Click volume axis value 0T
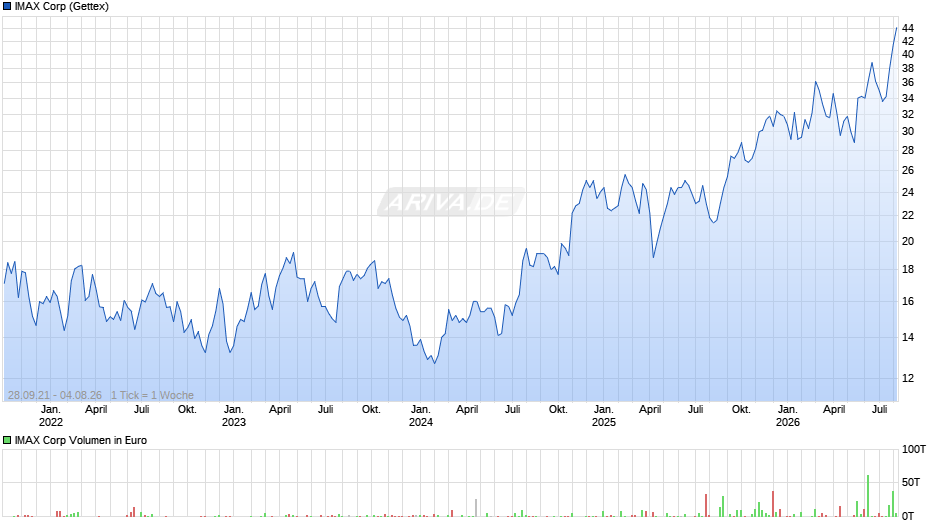The height and width of the screenshot is (526, 940). point(908,516)
